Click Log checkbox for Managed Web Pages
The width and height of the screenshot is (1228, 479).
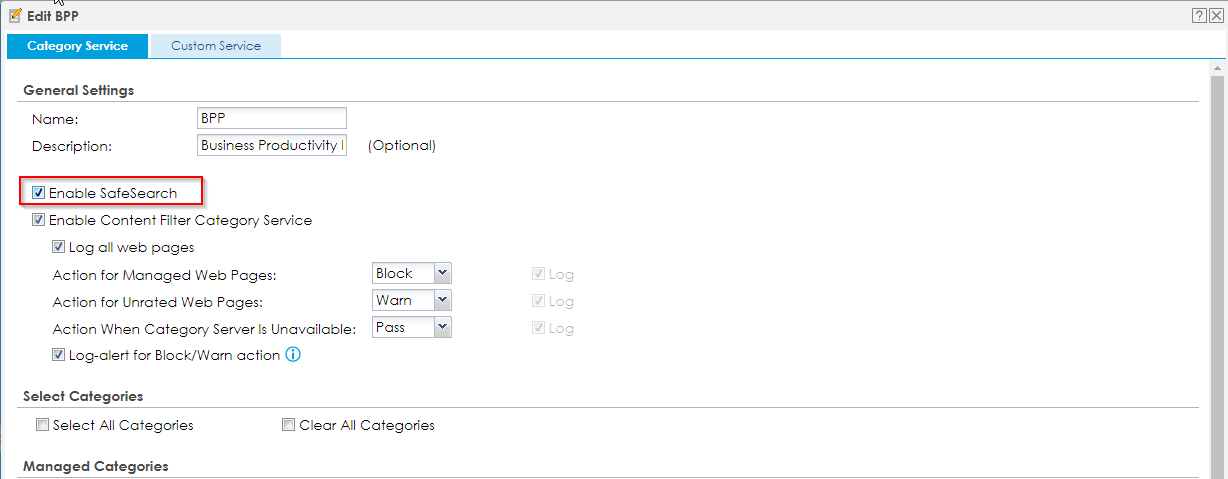pos(540,274)
